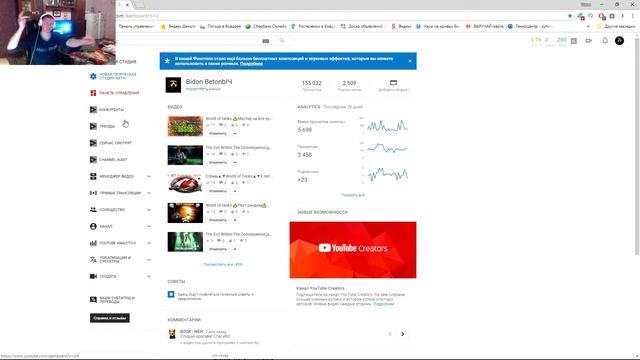
Task: Open the Доска объявлений bookmark
Action: (x=362, y=26)
